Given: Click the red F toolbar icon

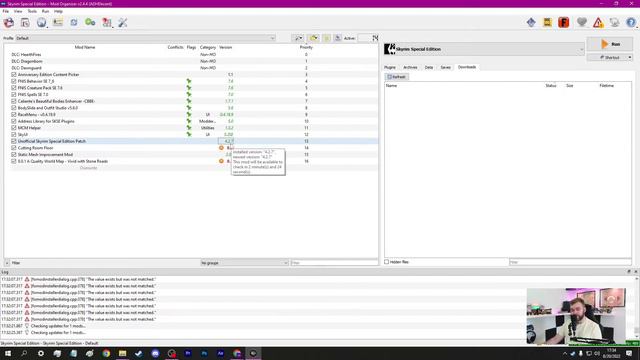Looking at the screenshot, I should point(564,22).
